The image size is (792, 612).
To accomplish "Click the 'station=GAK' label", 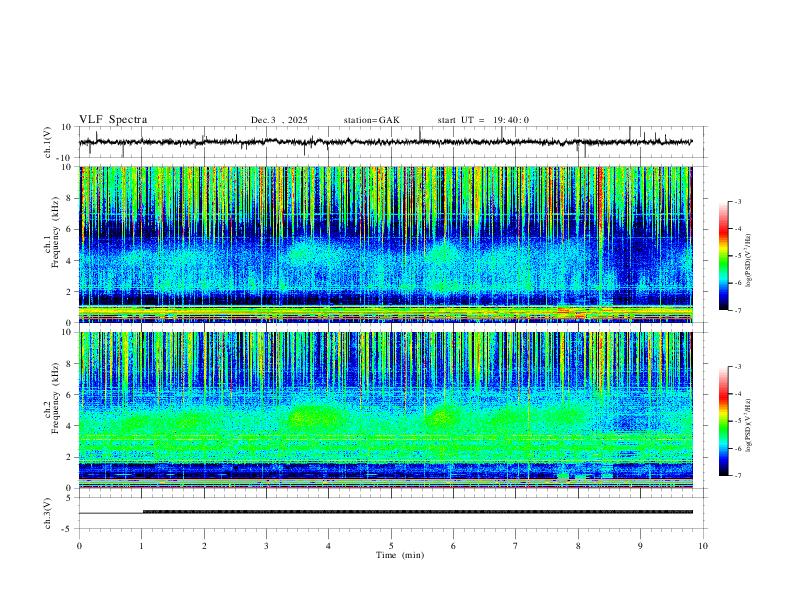I will point(371,120).
